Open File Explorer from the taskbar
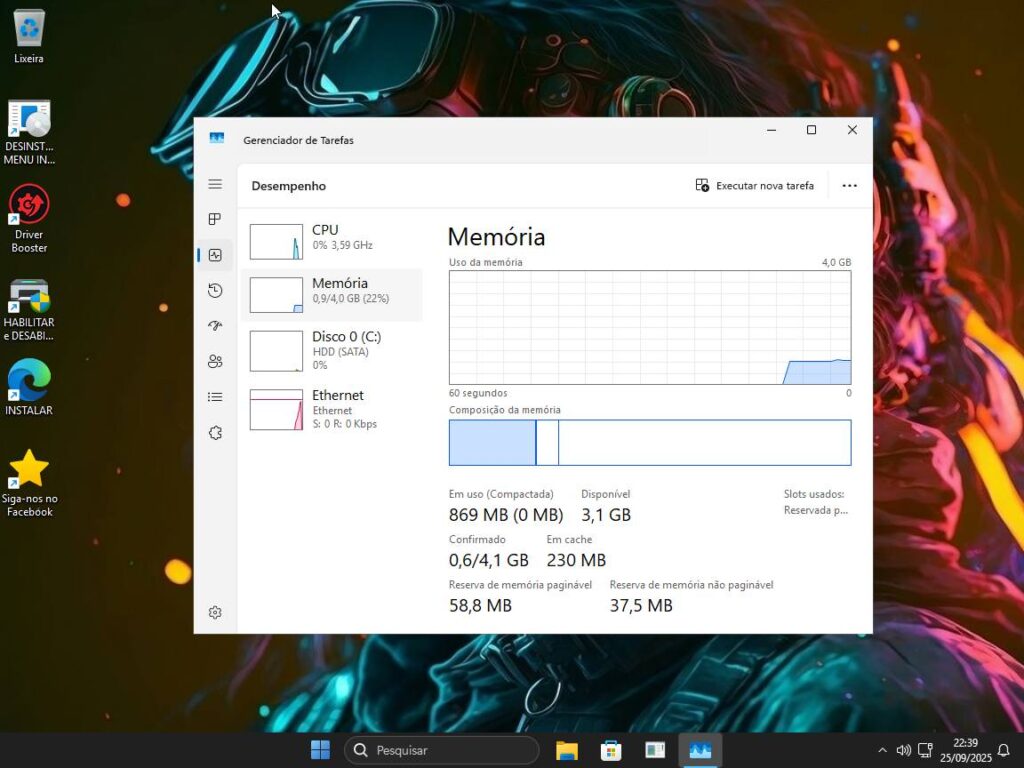 pyautogui.click(x=567, y=750)
